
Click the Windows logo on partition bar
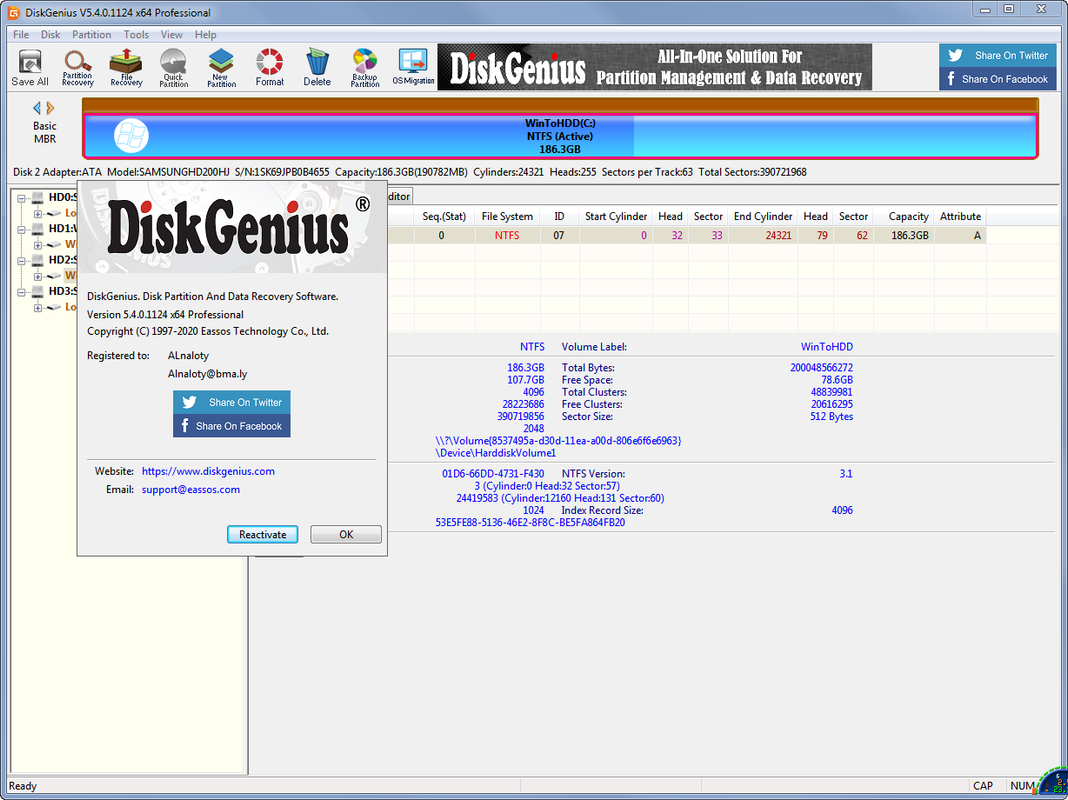(x=131, y=135)
